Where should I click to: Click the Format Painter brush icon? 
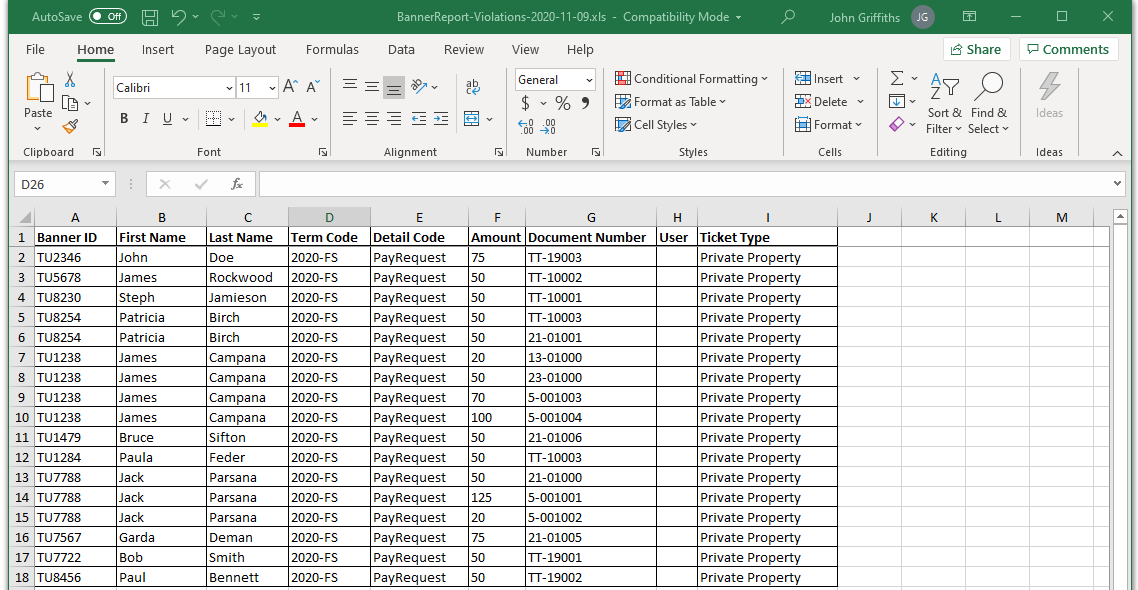(70, 126)
